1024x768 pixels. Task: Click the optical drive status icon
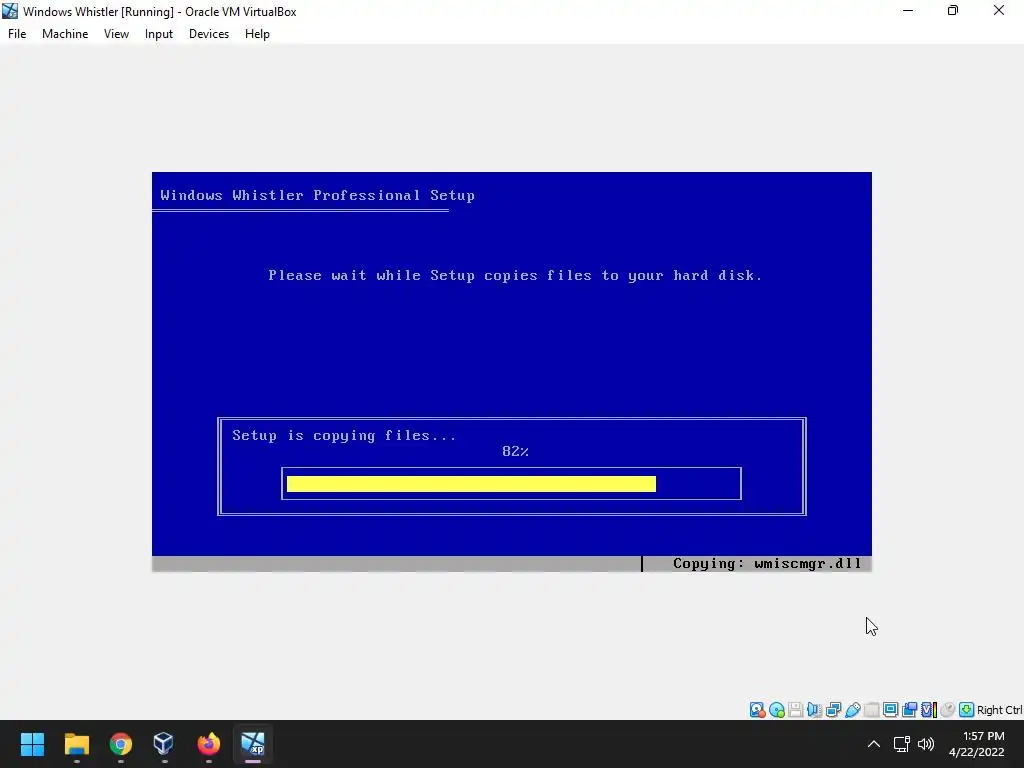point(776,710)
